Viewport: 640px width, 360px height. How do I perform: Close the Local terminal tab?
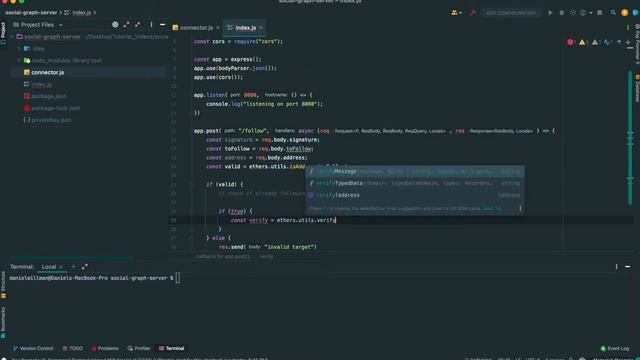61,267
